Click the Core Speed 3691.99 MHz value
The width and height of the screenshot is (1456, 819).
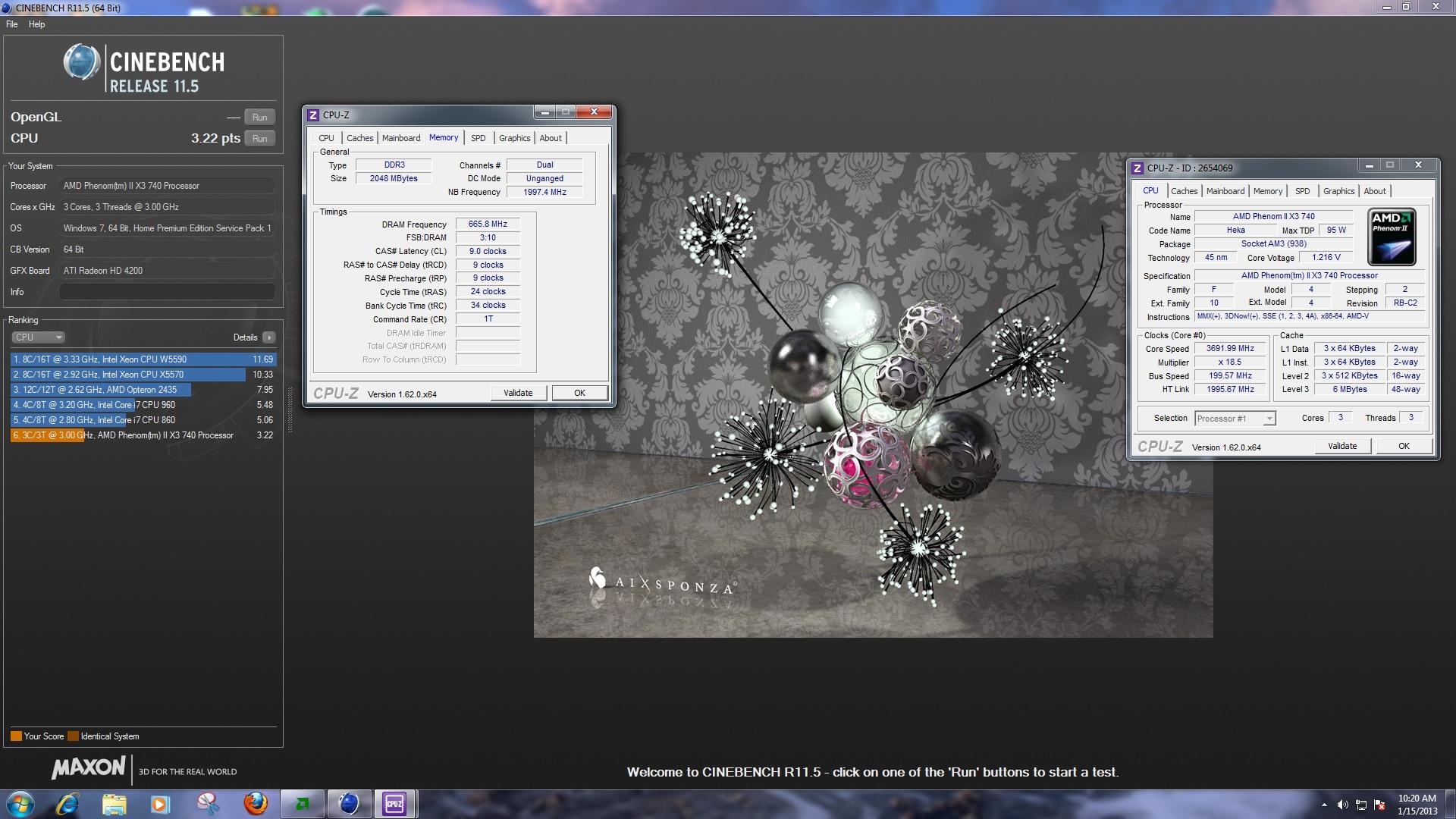point(1230,348)
